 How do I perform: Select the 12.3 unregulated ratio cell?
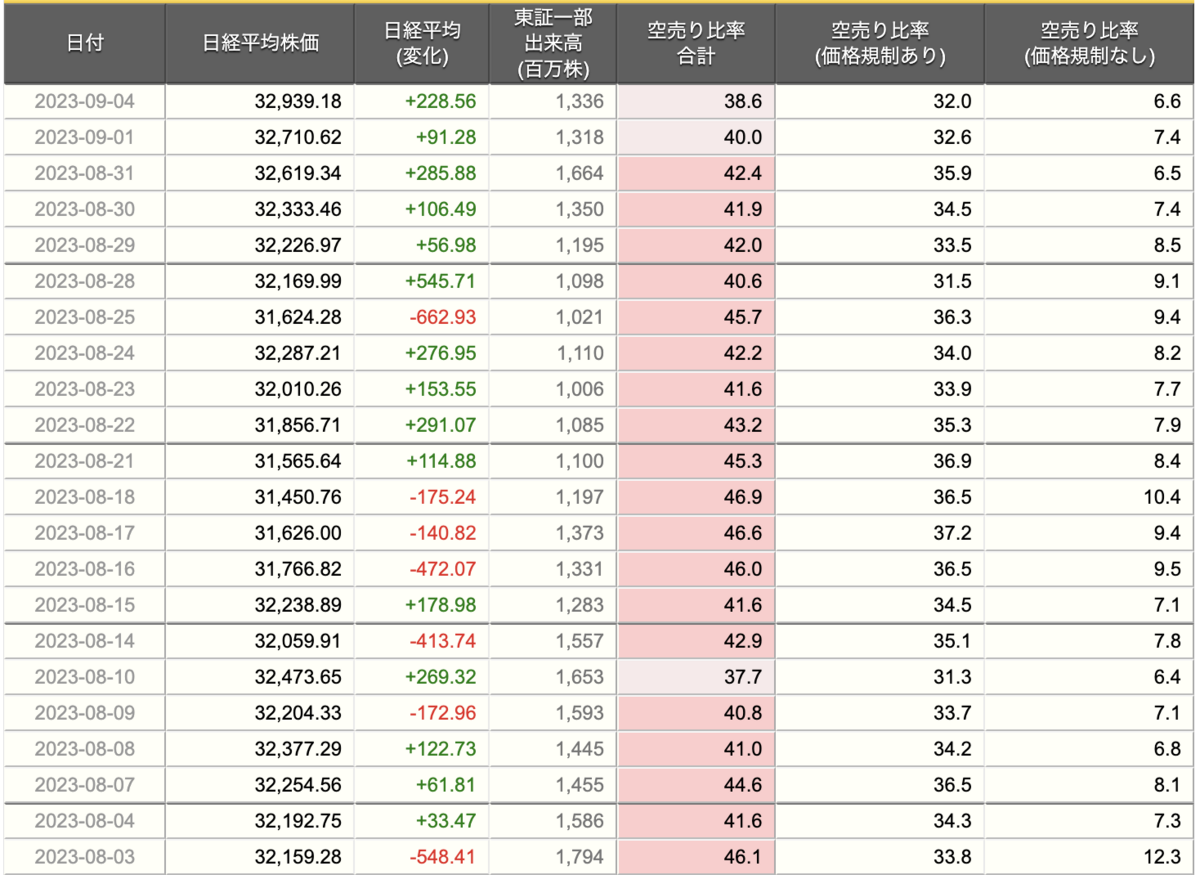[1089, 857]
